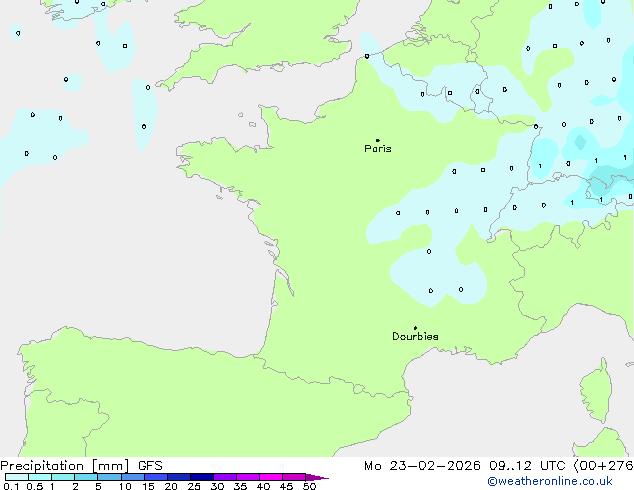
Task: Click the 20–25 mm legend color swatch
Action: 178,477
